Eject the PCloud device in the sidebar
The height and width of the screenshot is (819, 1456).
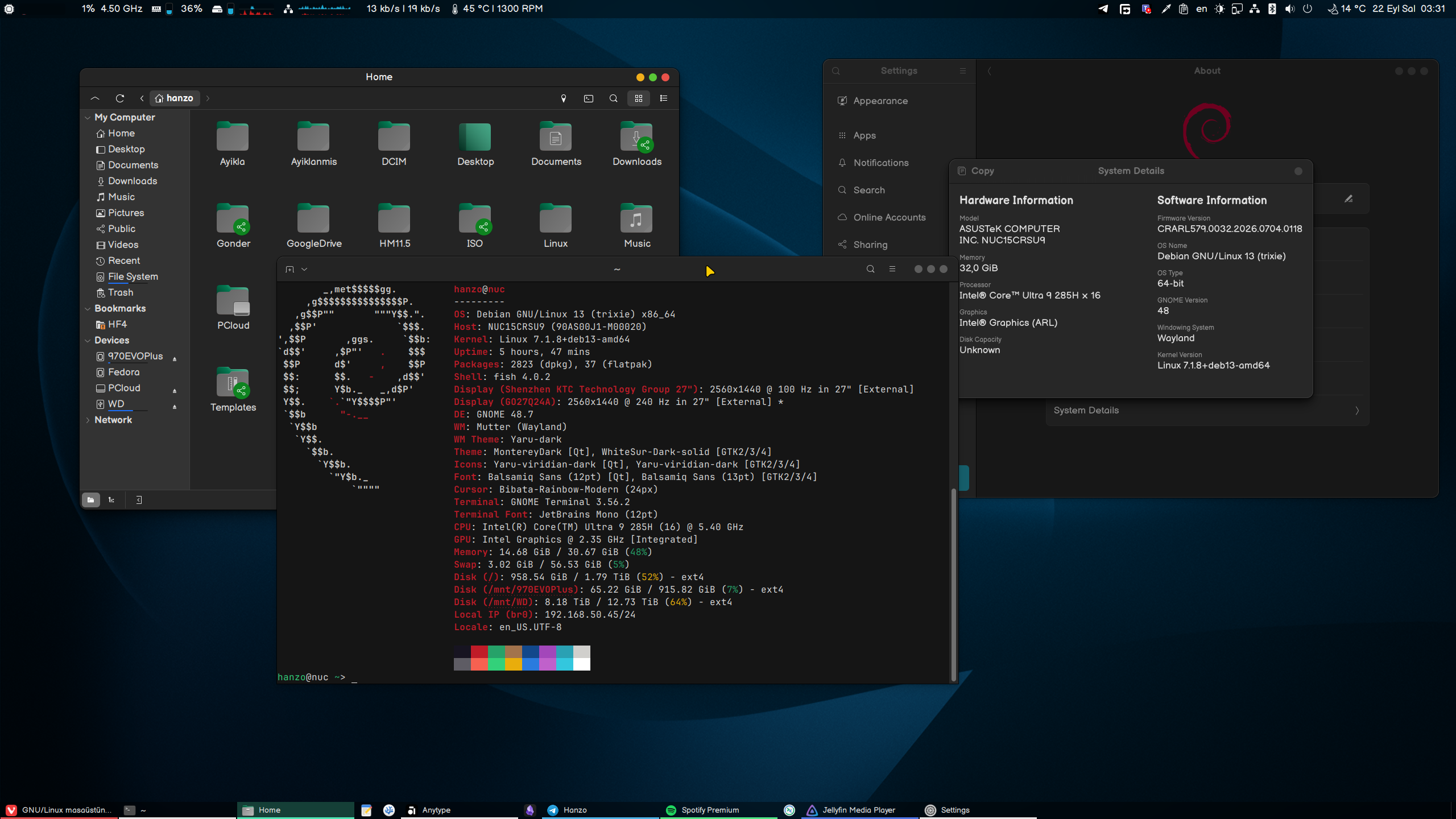tap(175, 391)
